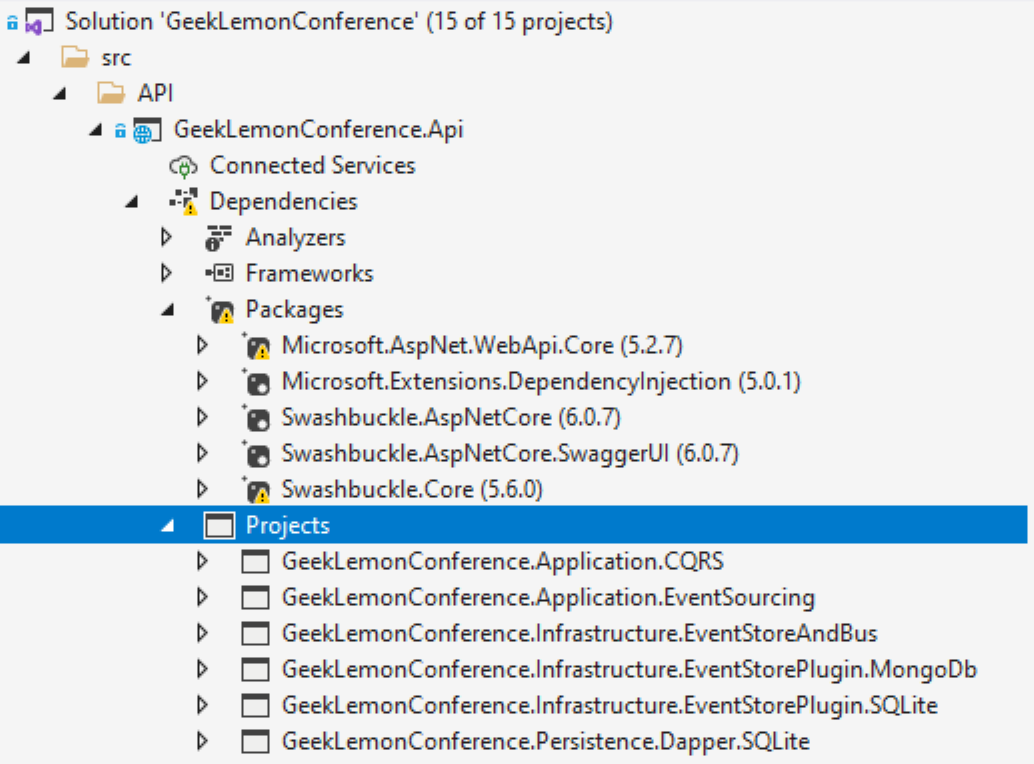Collapse the Dependencies node
Viewport: 1034px width, 764px height.
click(x=133, y=202)
